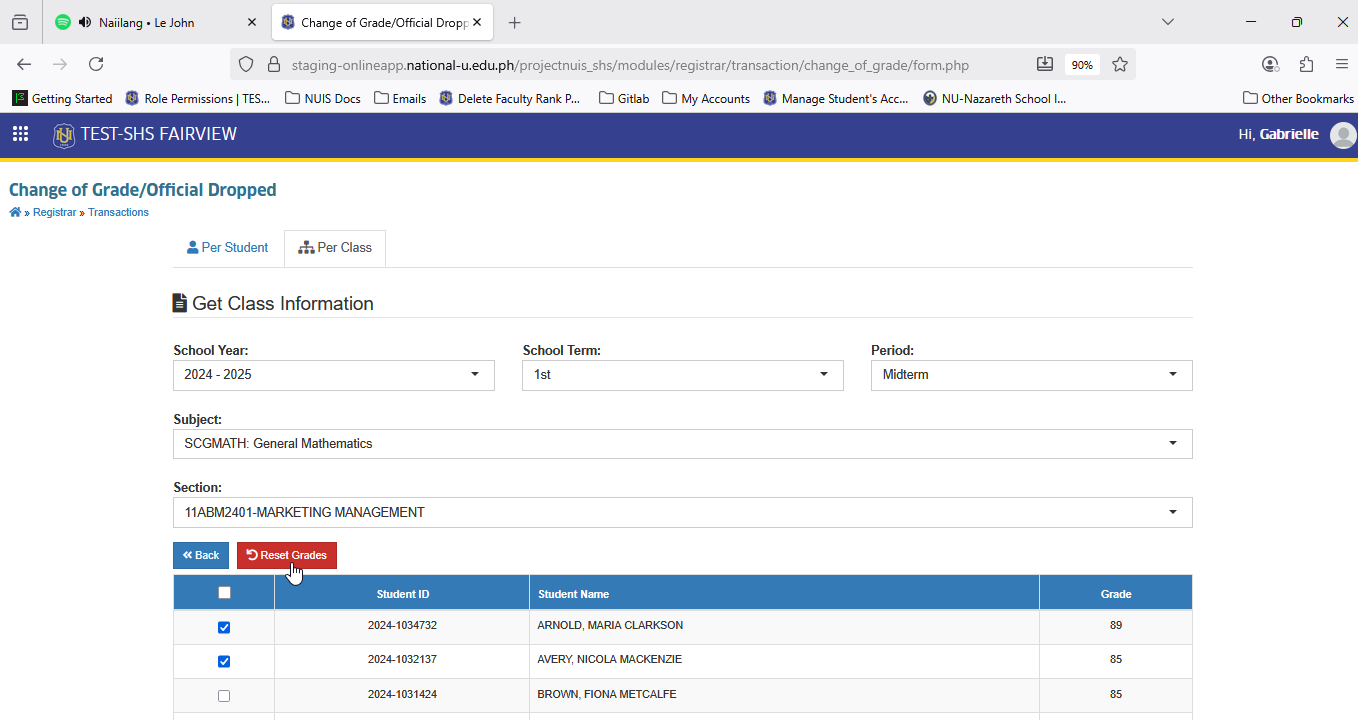Open the Registrar breadcrumb link
The image size is (1358, 720).
coord(54,212)
